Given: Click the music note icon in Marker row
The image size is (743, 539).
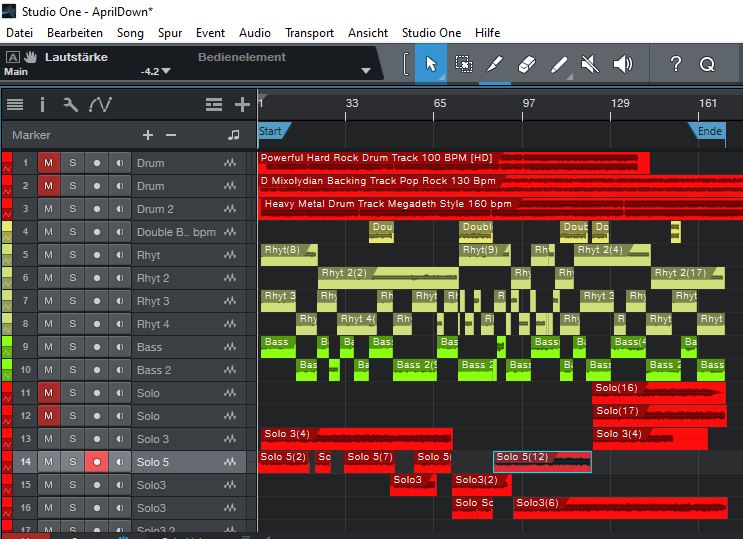Looking at the screenshot, I should tap(233, 135).
